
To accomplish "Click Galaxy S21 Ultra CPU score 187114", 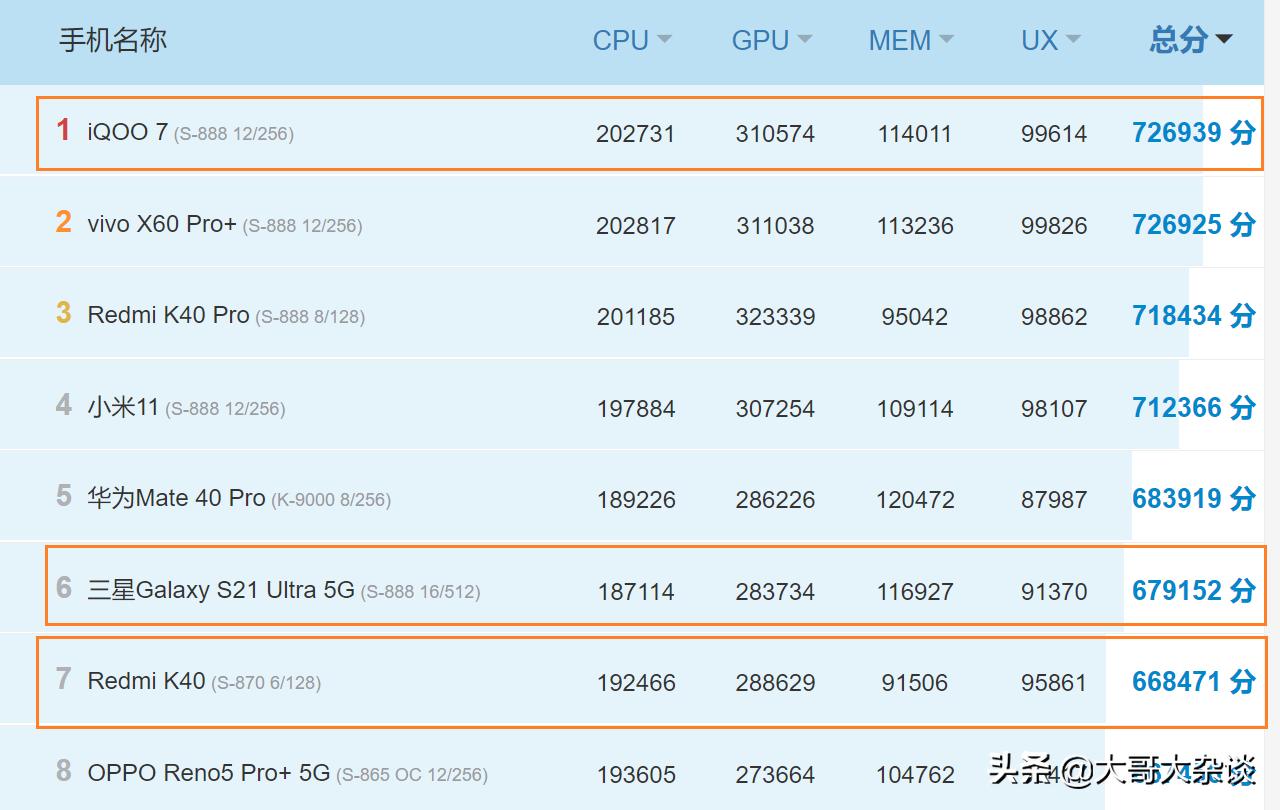I will pyautogui.click(x=636, y=591).
